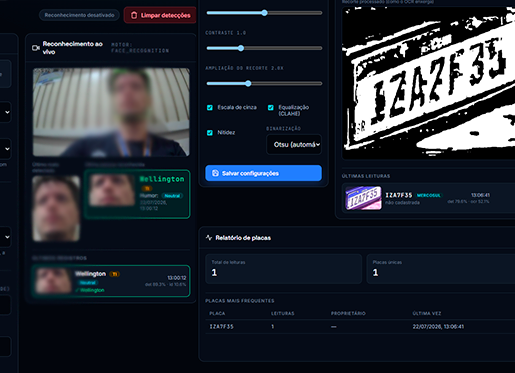Expand the top chevron dropdown in left sidebar
This screenshot has height=373, width=515.
tap(7, 112)
